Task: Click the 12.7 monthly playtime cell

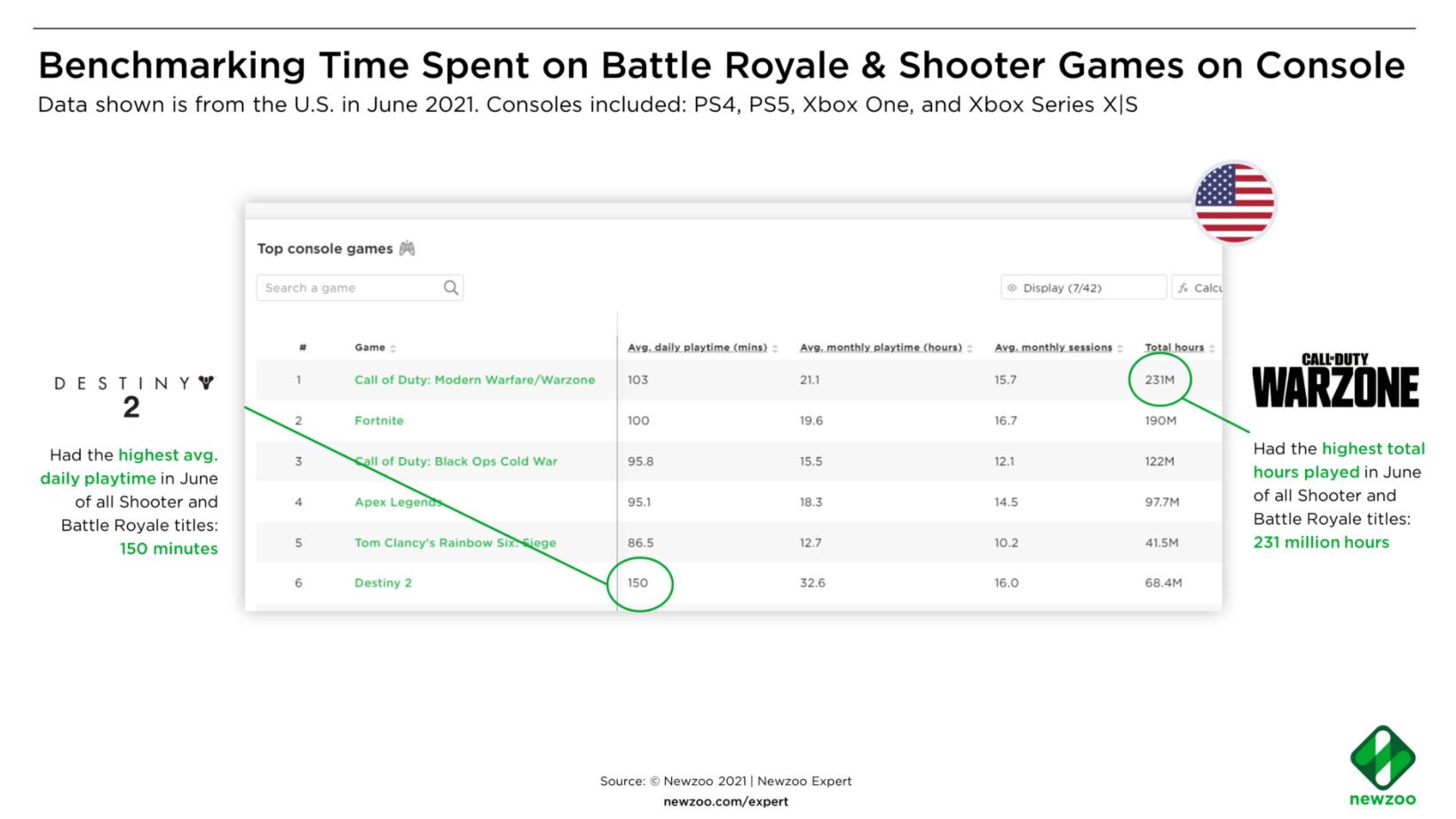Action: (x=811, y=543)
